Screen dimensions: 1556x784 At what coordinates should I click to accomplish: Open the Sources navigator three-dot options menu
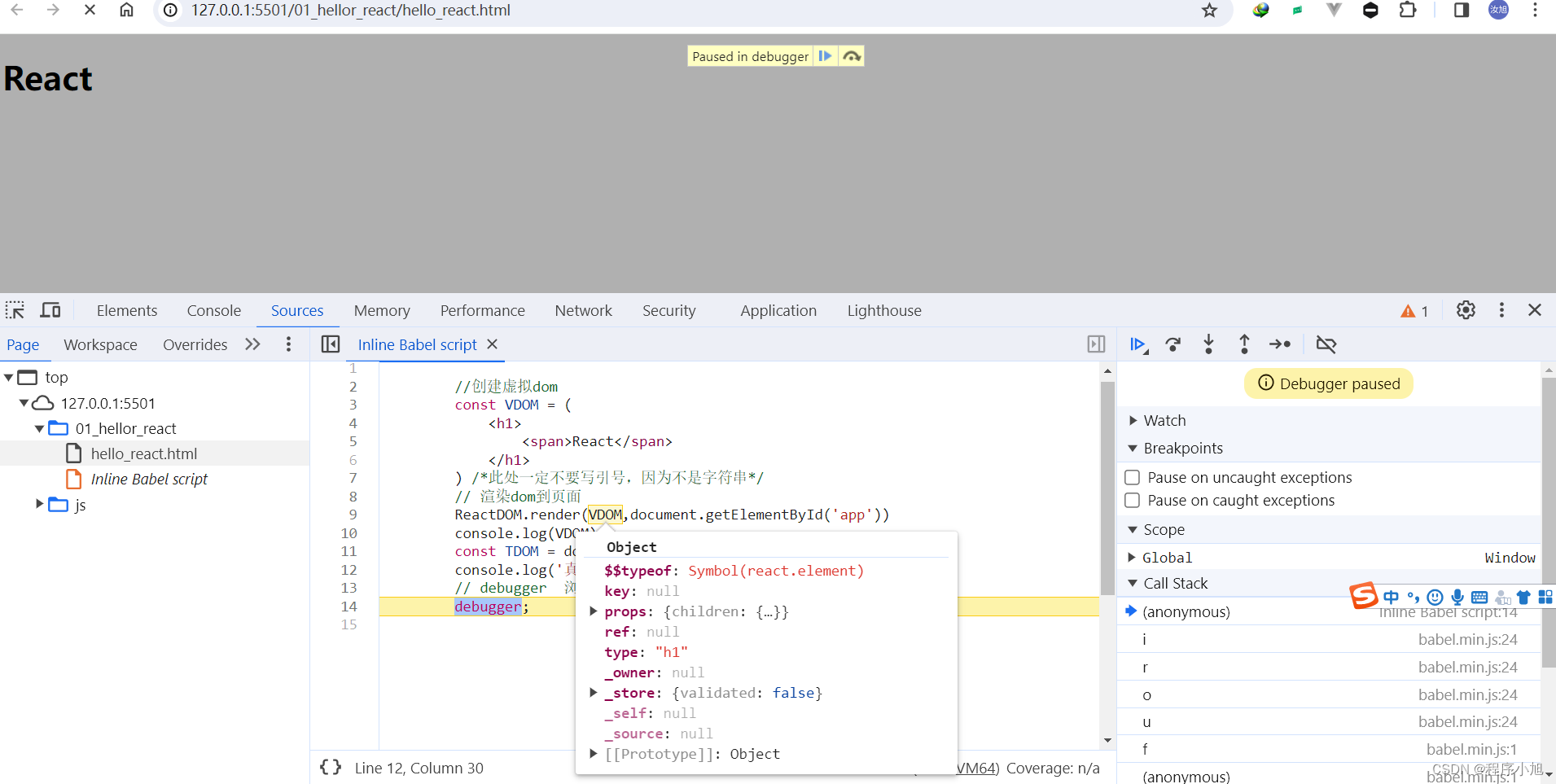[x=288, y=344]
